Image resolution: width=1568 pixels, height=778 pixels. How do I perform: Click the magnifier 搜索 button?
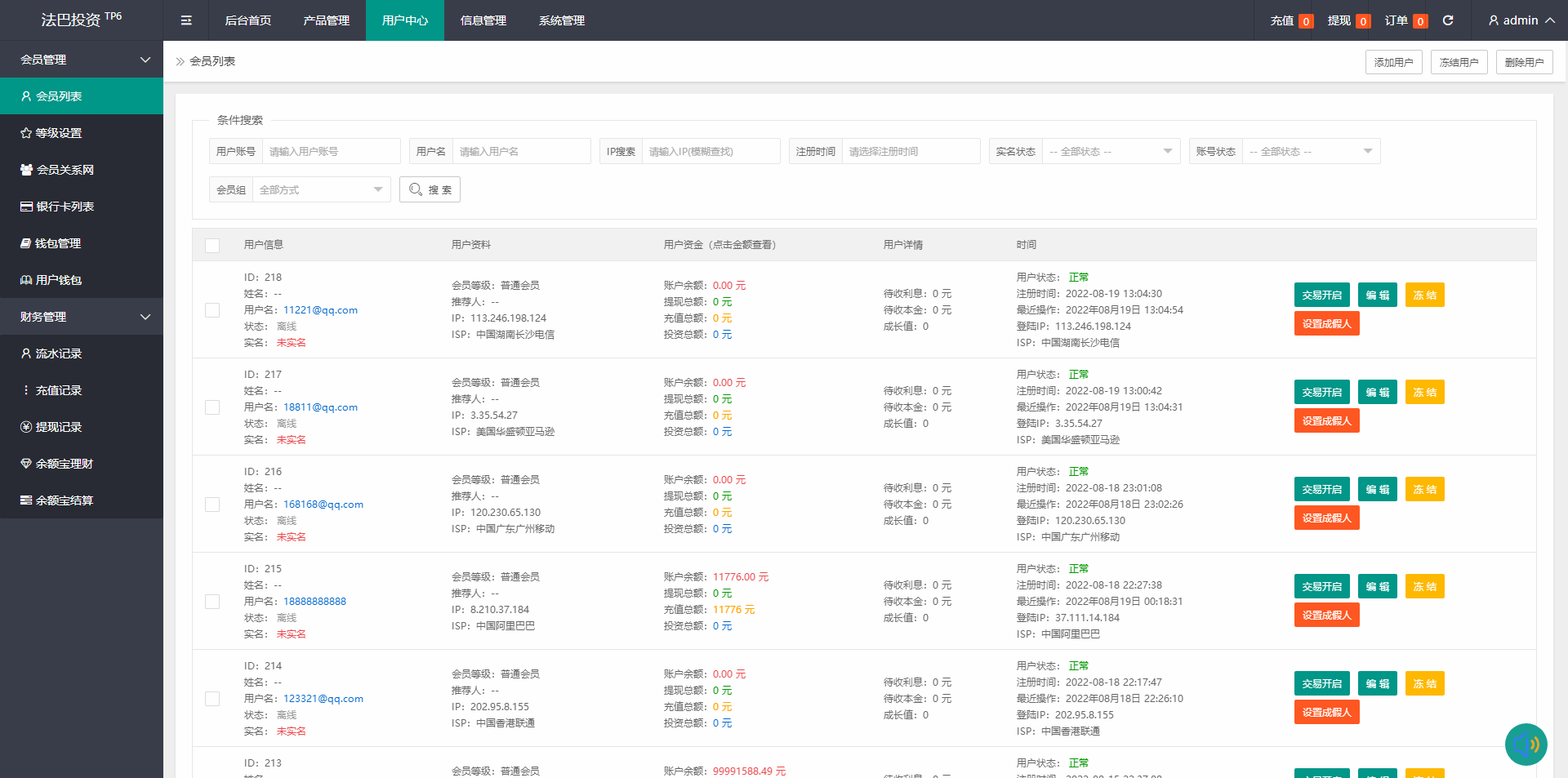430,189
